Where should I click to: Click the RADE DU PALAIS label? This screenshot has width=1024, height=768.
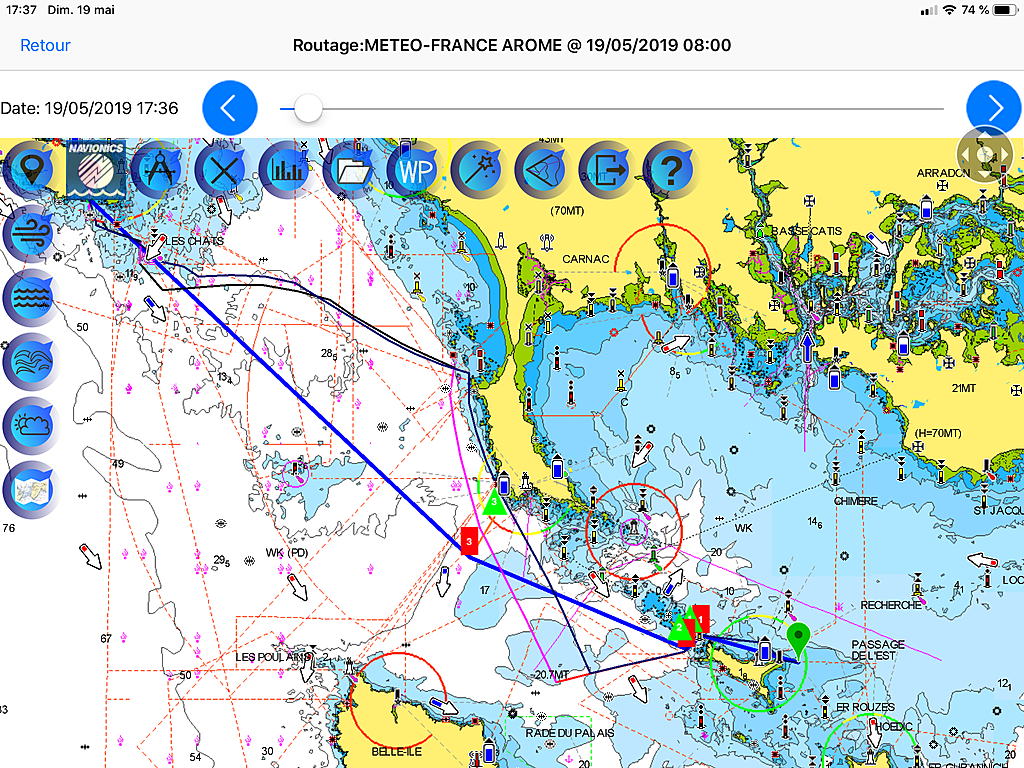tap(570, 733)
